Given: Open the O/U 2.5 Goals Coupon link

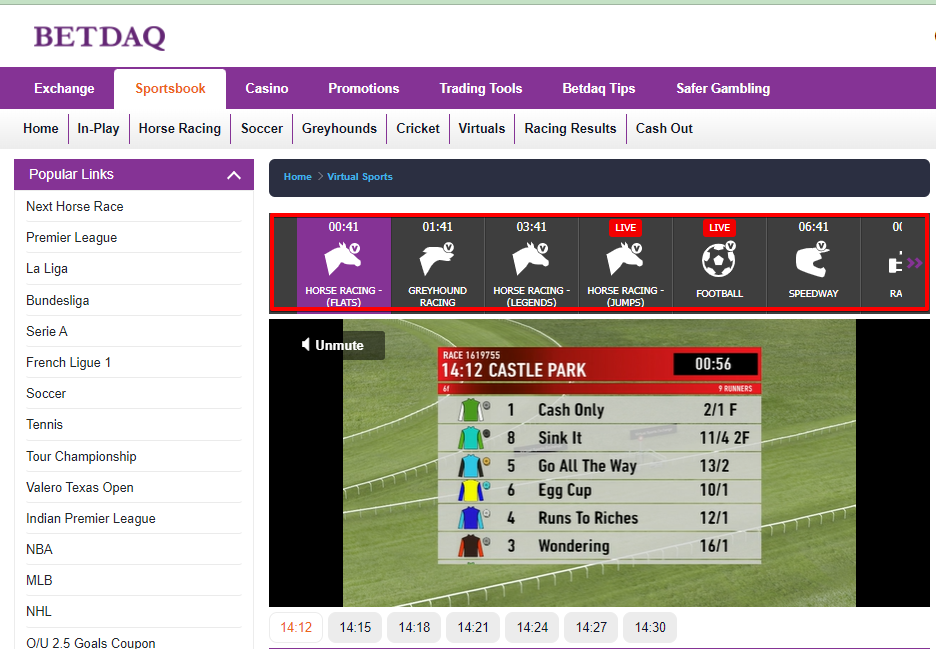Looking at the screenshot, I should [x=91, y=642].
